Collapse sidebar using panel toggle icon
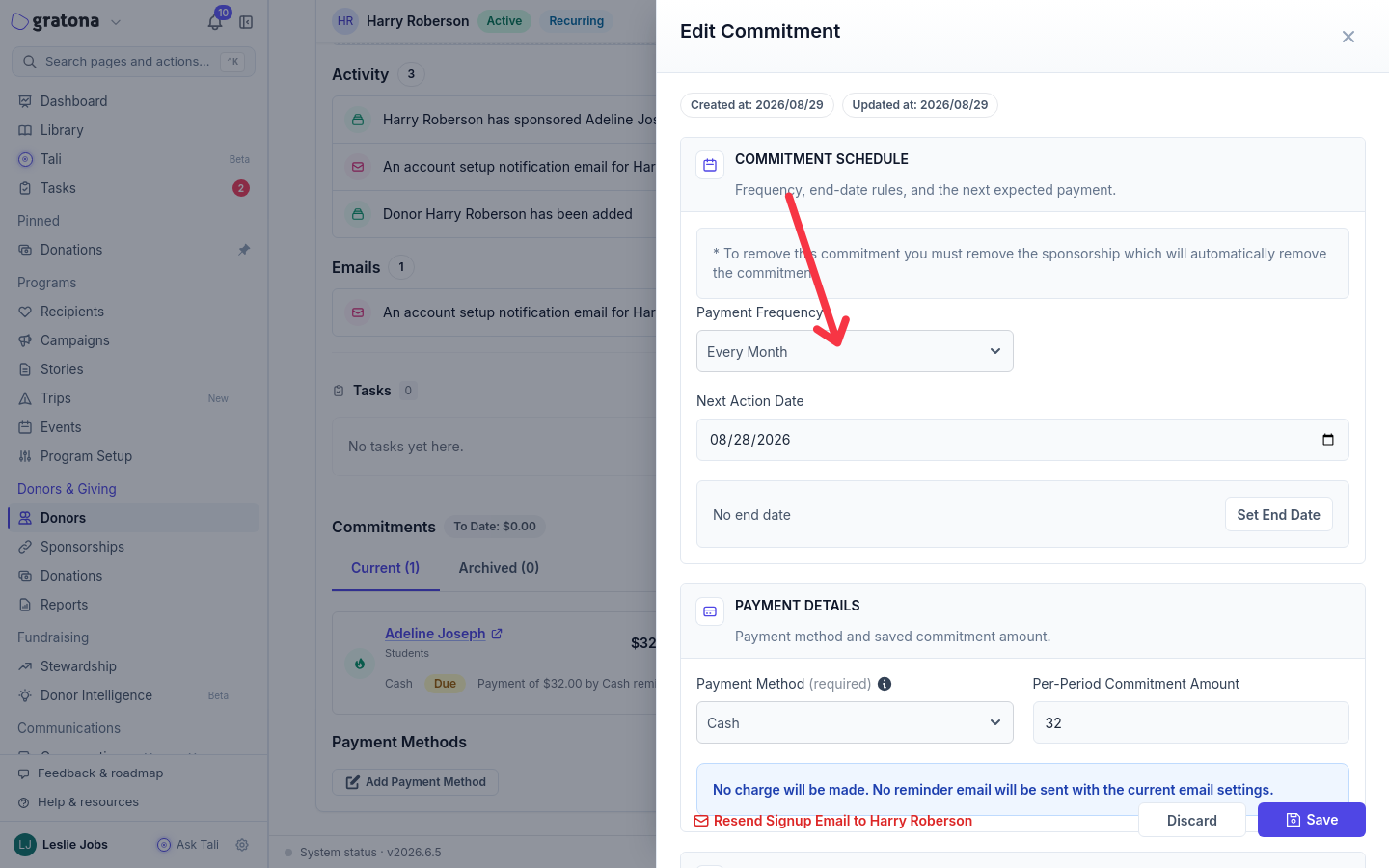Screen dimensions: 1389x868 [246, 22]
